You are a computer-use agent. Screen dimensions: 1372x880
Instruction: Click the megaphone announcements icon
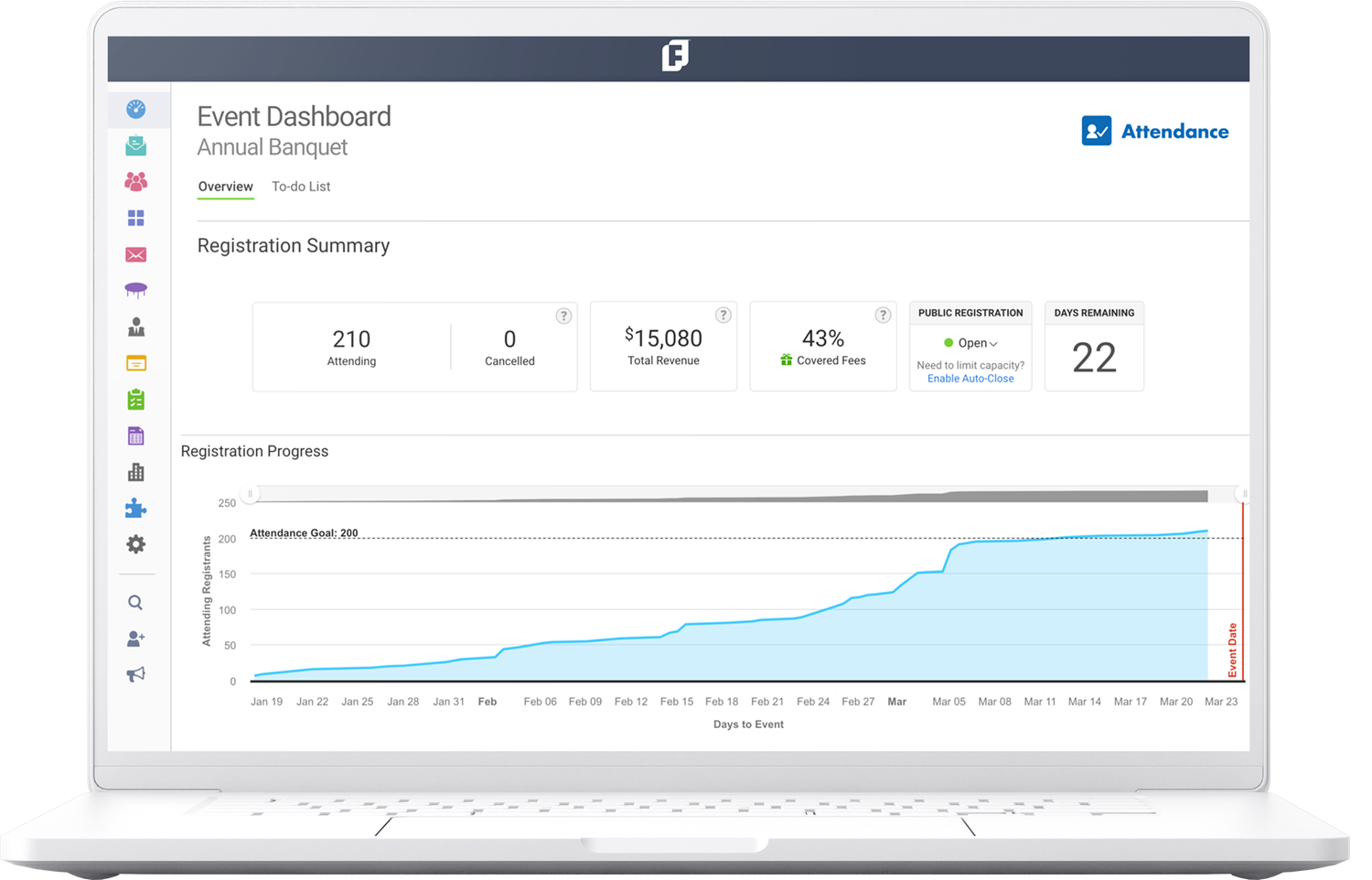pyautogui.click(x=135, y=672)
